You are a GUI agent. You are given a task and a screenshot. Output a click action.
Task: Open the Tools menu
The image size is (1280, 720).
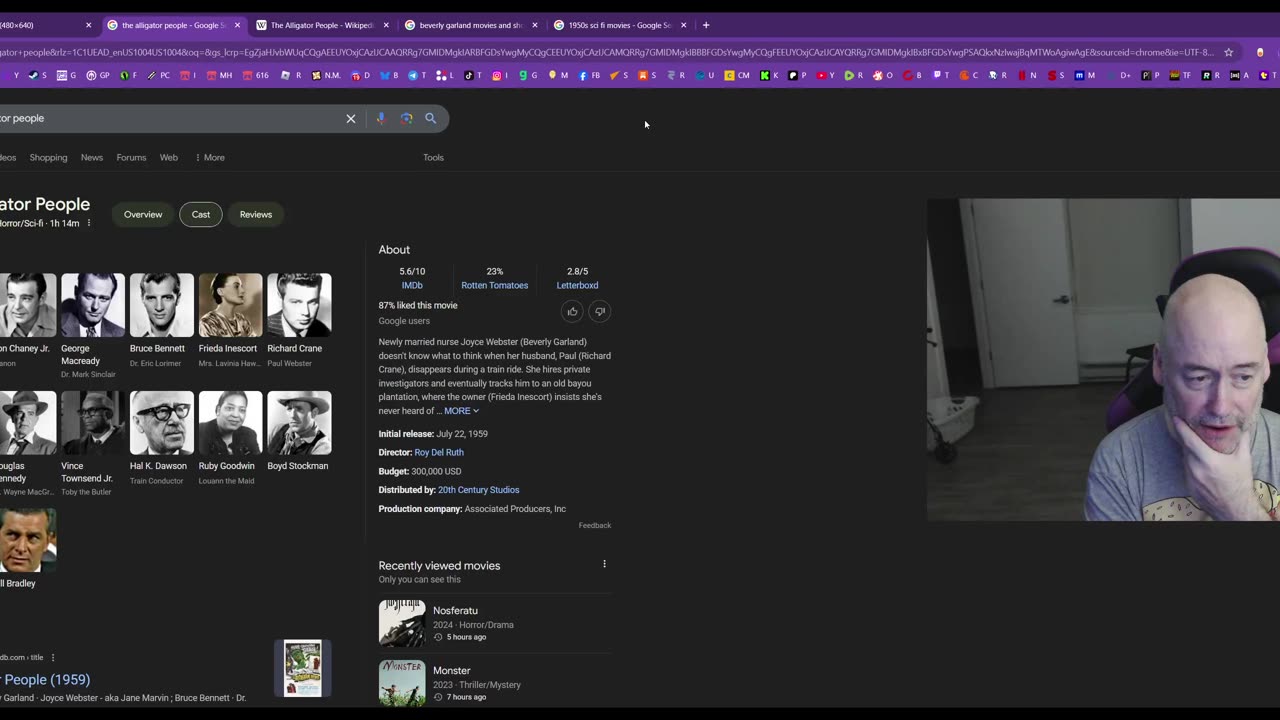[x=433, y=157]
